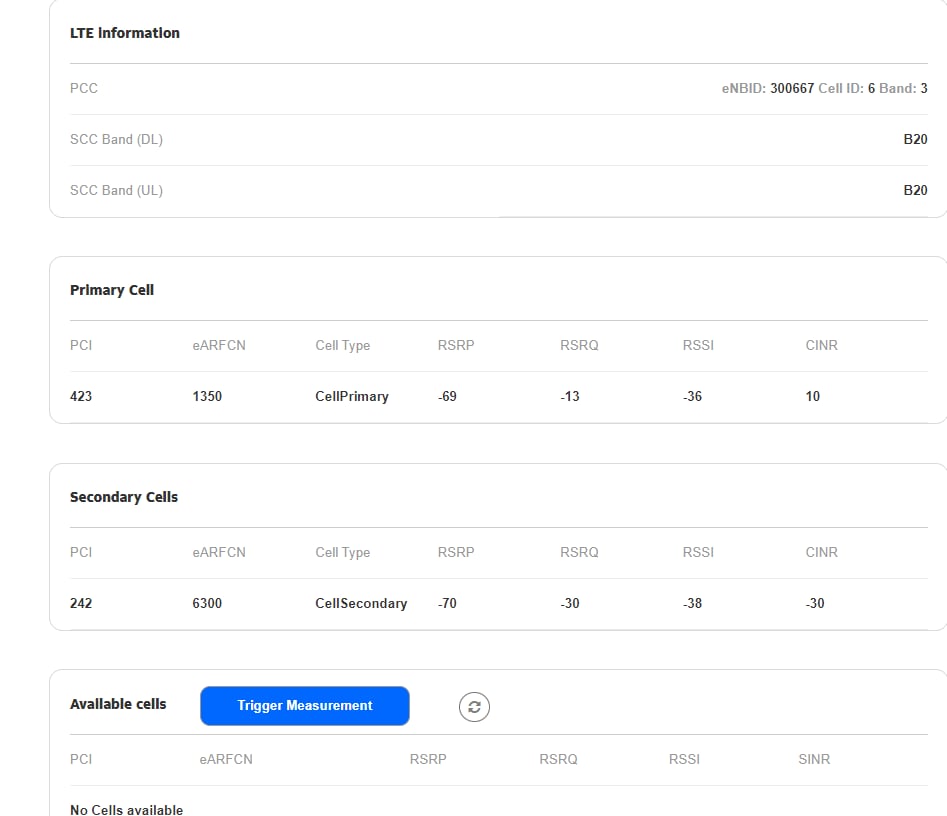The height and width of the screenshot is (816, 947).
Task: Click the SCC Band (DL) label
Action: 116,139
